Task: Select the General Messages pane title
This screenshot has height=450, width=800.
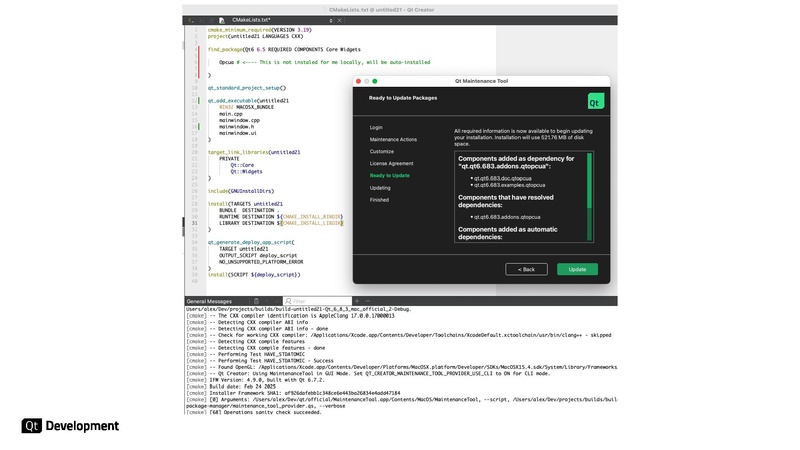Action: pos(209,302)
